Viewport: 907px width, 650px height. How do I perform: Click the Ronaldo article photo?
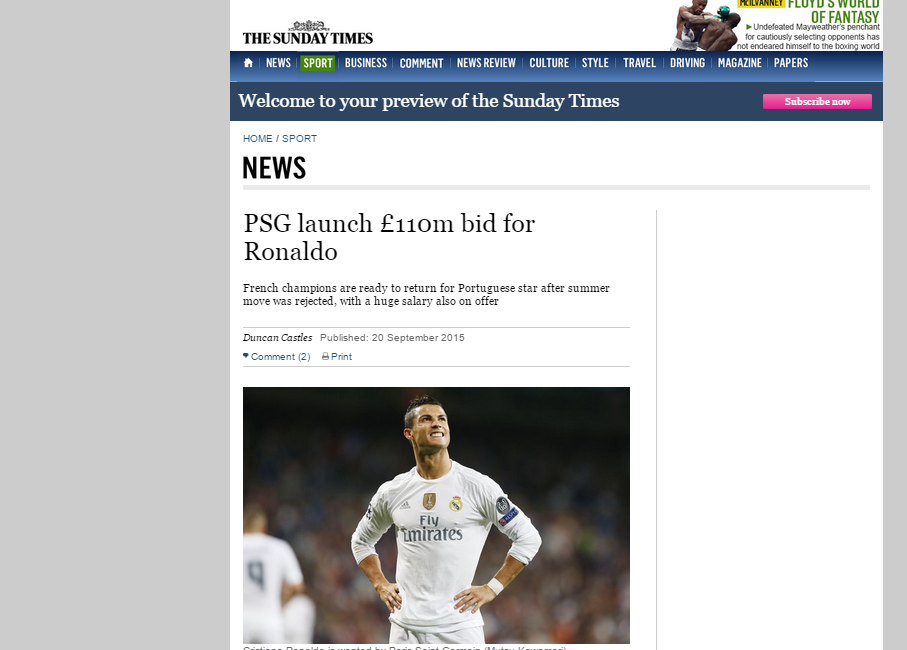click(436, 515)
